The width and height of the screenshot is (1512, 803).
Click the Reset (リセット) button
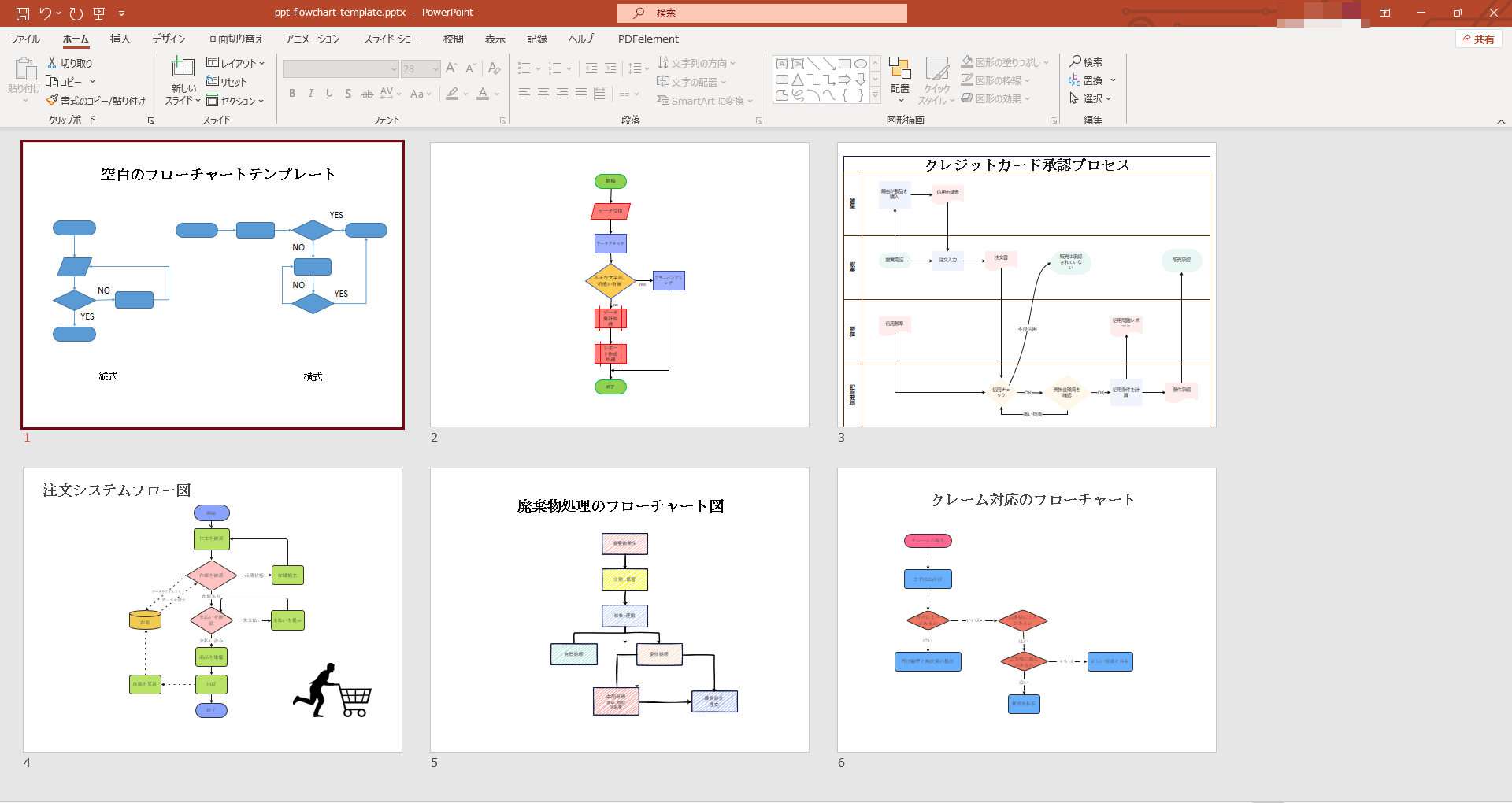[x=227, y=82]
